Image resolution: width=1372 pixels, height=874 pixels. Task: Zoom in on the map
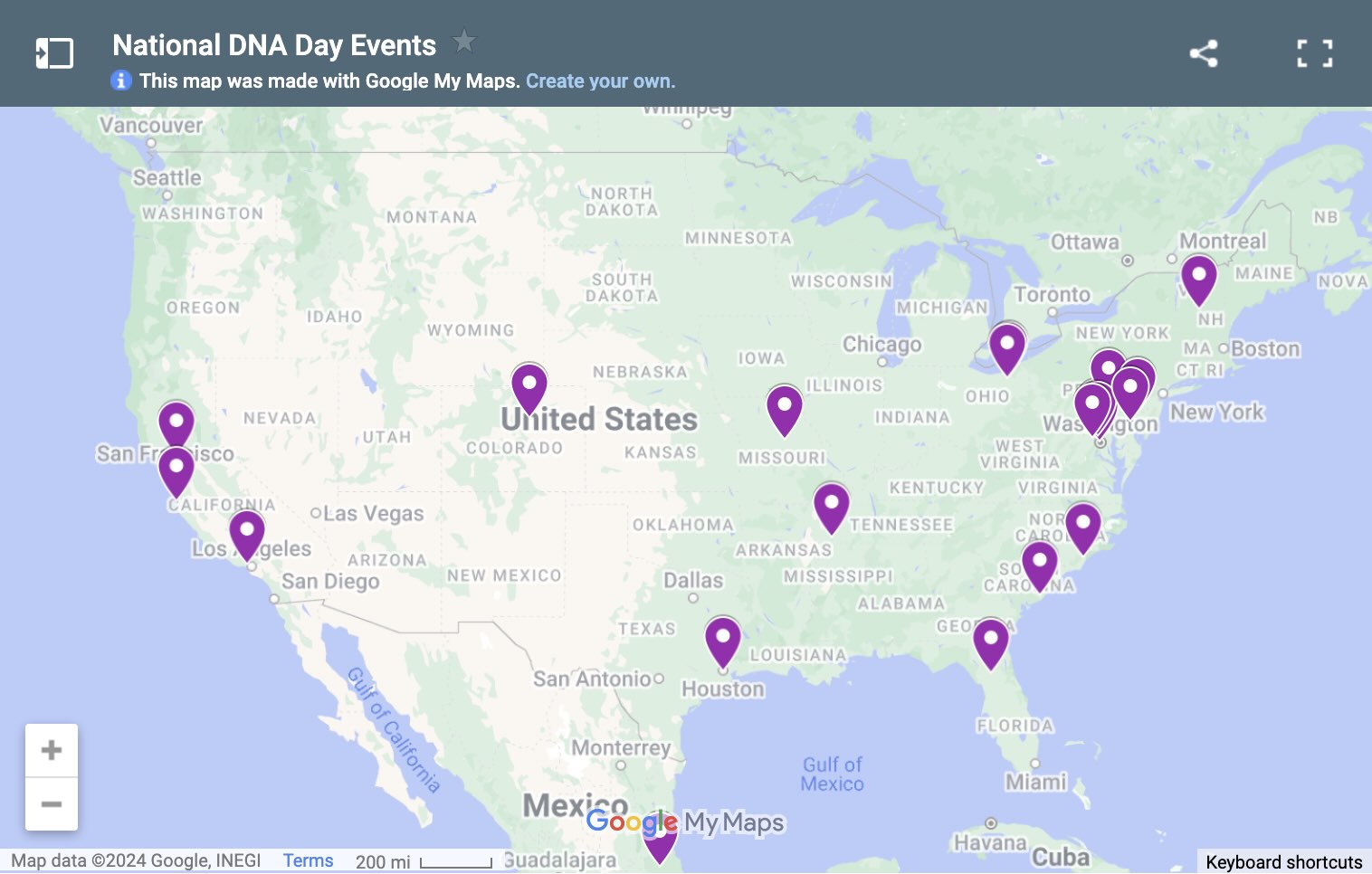(52, 750)
